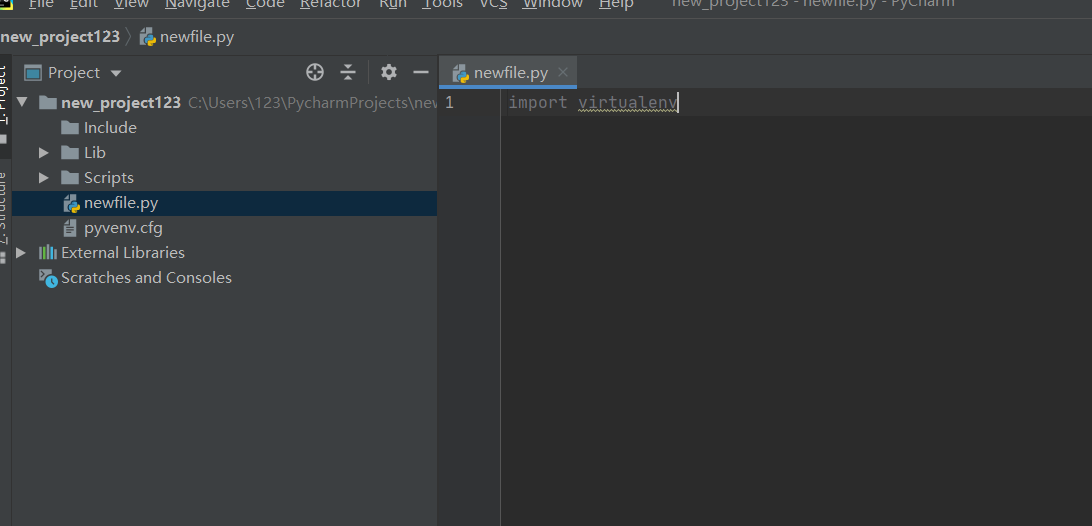This screenshot has width=1092, height=526.
Task: Collapse the new_project123 root folder
Action: click(22, 102)
